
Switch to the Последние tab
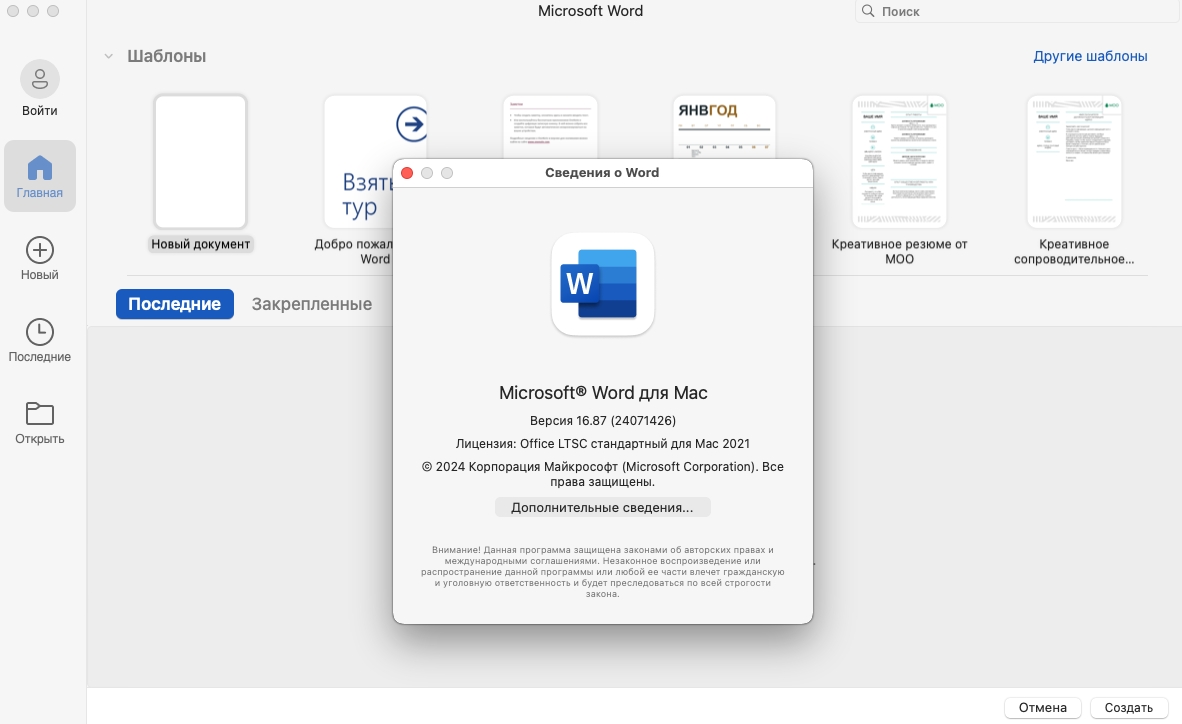[174, 304]
